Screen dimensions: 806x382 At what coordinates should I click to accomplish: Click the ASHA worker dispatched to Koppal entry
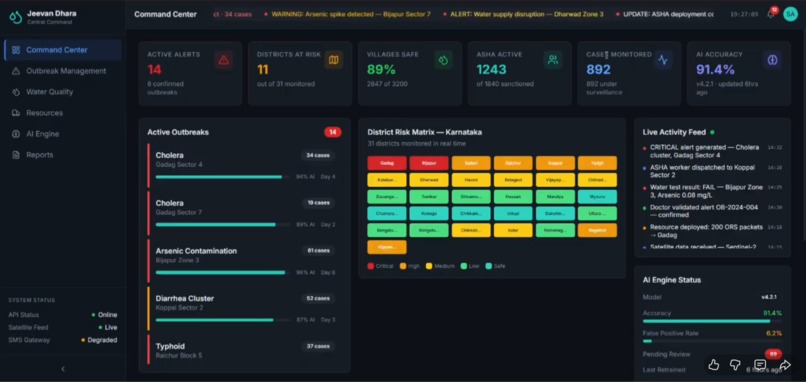click(712, 171)
